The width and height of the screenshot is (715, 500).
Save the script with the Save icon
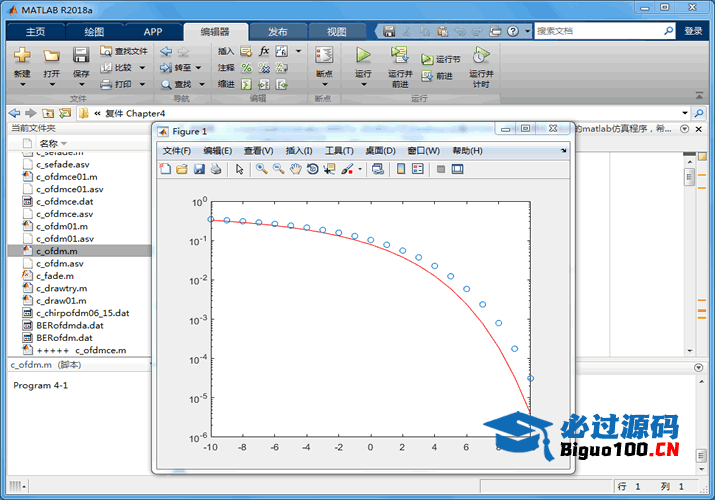[x=81, y=56]
